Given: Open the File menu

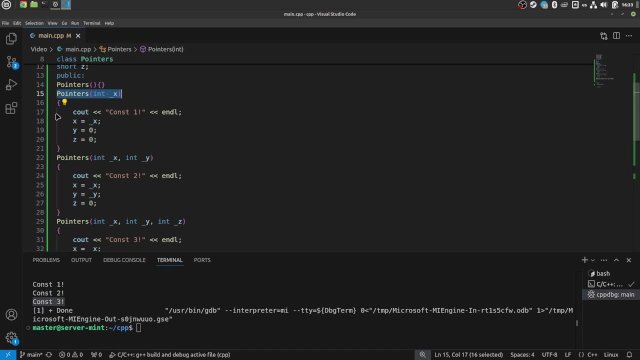Looking at the screenshot, I should pyautogui.click(x=5, y=23).
